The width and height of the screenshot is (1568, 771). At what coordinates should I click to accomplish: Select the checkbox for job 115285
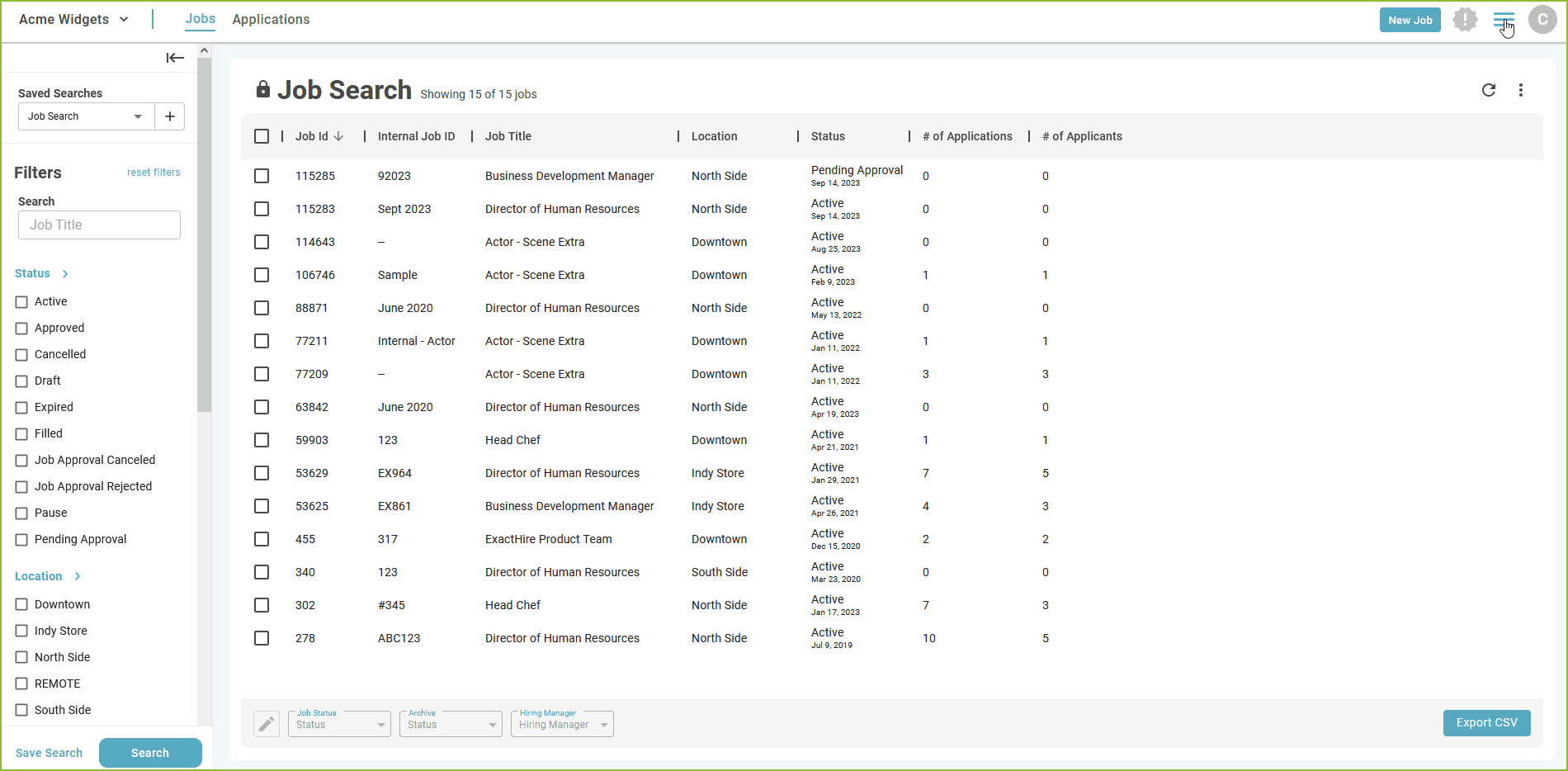(x=262, y=176)
